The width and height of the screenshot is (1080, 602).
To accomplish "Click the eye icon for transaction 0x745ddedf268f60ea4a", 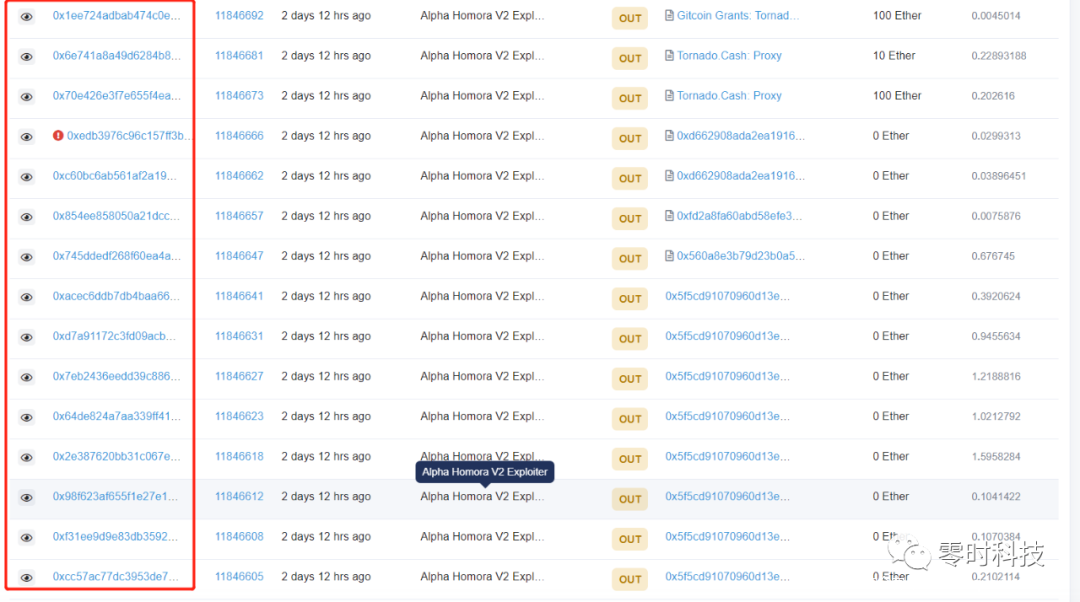I will [x=26, y=257].
